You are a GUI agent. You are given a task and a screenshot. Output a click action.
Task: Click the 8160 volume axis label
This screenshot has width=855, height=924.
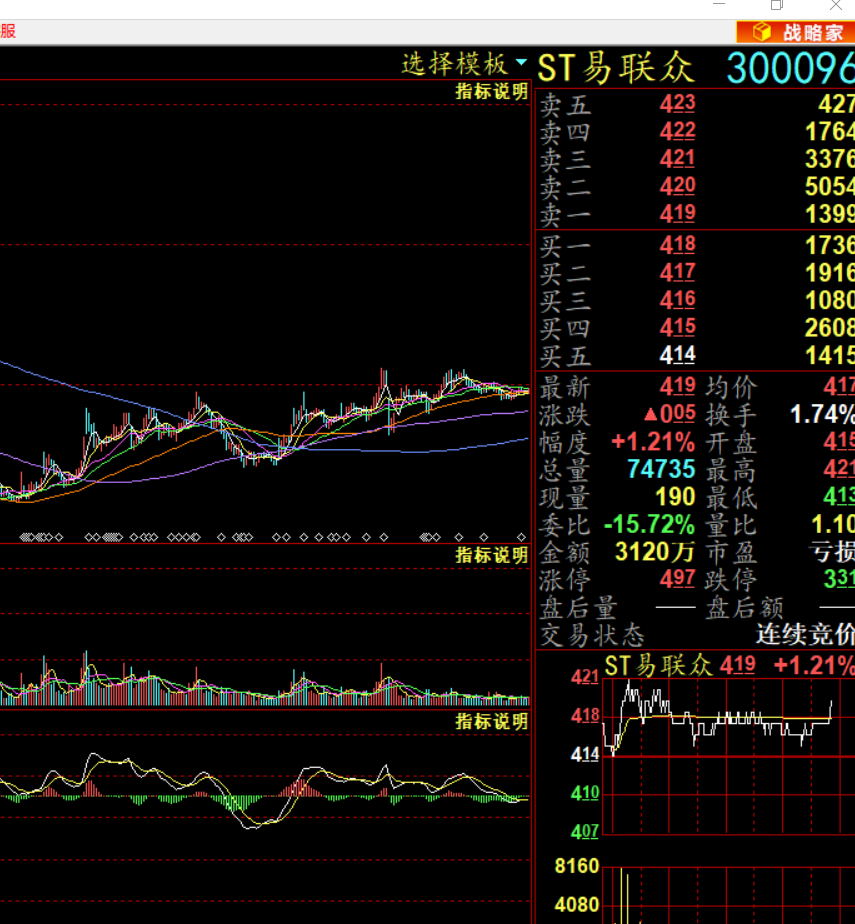click(x=577, y=866)
